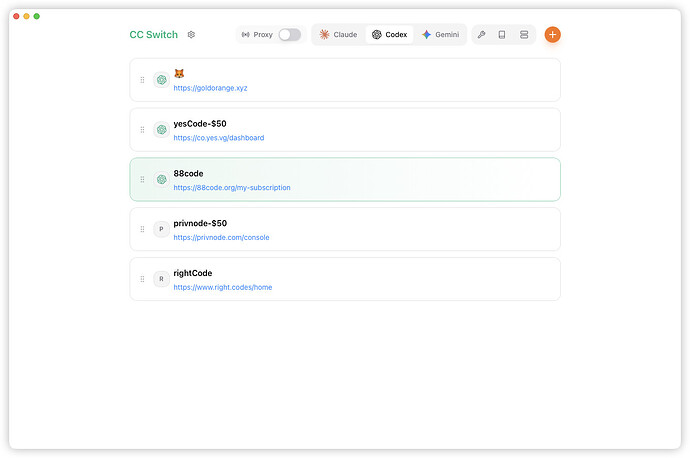The image size is (690, 458).
Task: Grab the drag handle of rightCode
Action: tap(142, 279)
